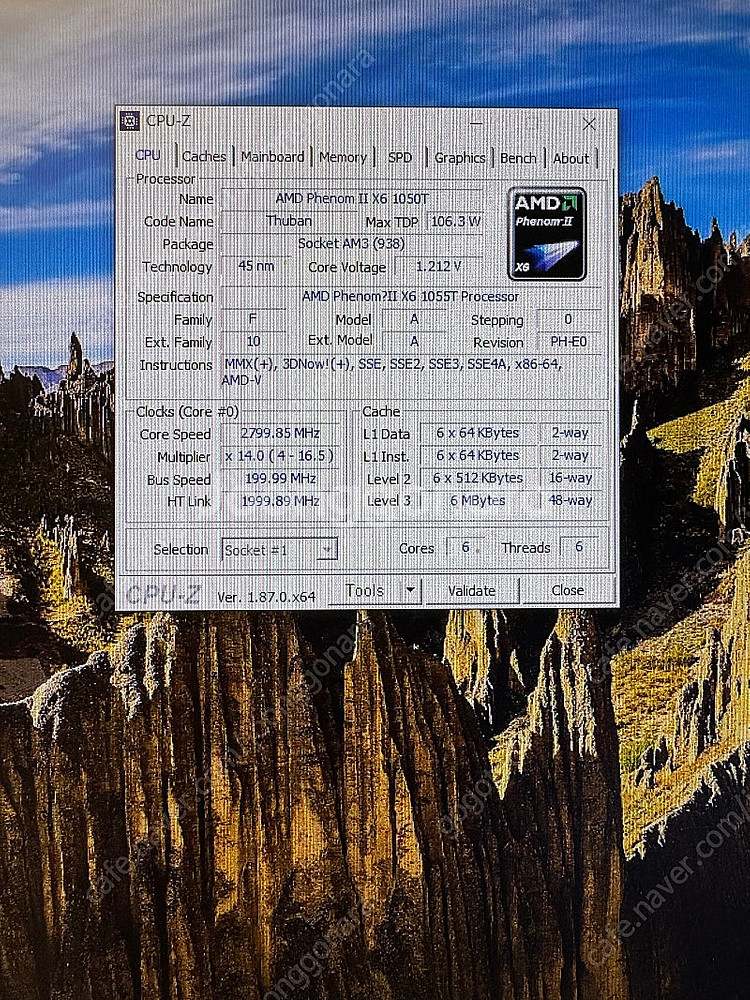750x1000 pixels.
Task: Click the Code Name value Thuban
Action: (289, 221)
